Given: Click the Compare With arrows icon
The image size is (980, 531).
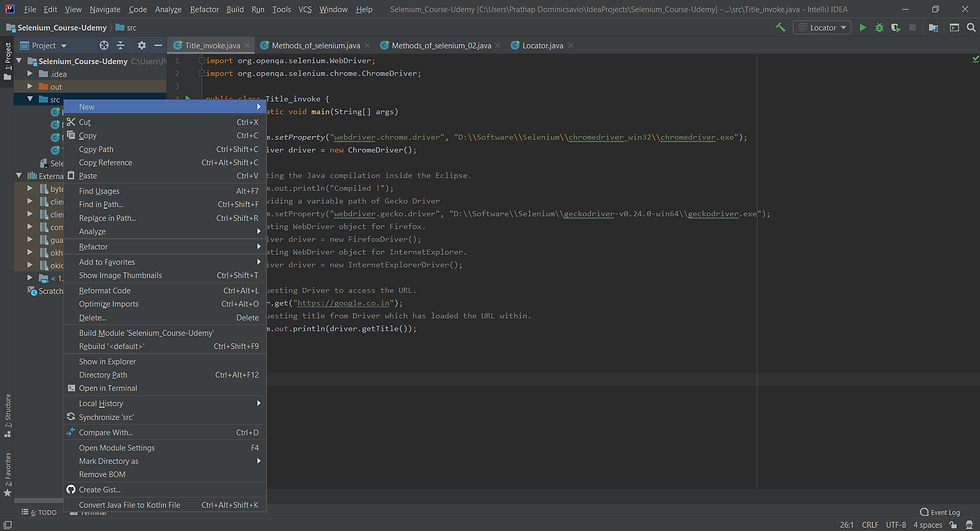Looking at the screenshot, I should pyautogui.click(x=71, y=432).
